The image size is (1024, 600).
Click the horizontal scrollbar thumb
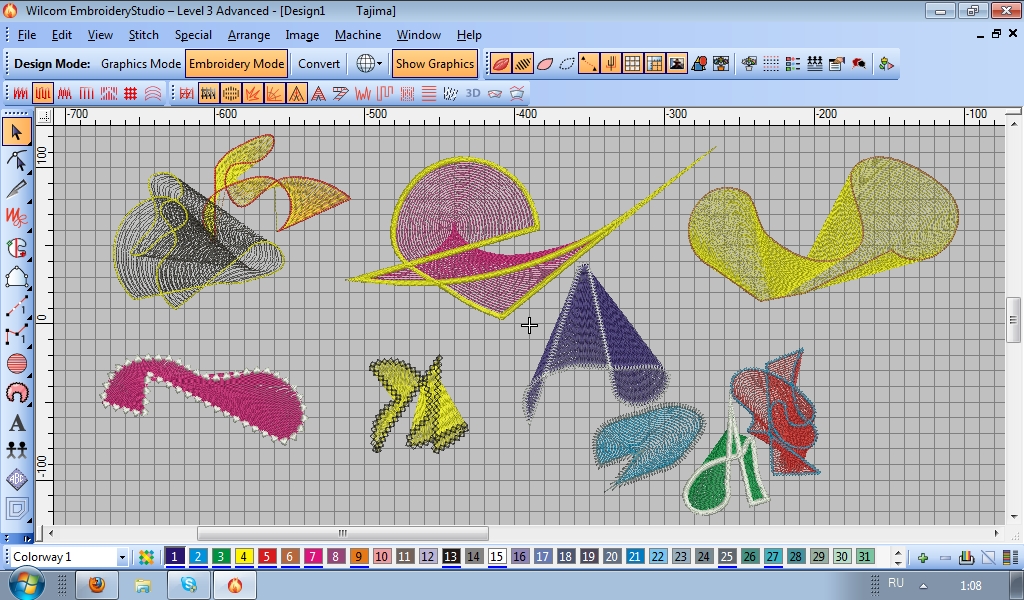point(342,533)
